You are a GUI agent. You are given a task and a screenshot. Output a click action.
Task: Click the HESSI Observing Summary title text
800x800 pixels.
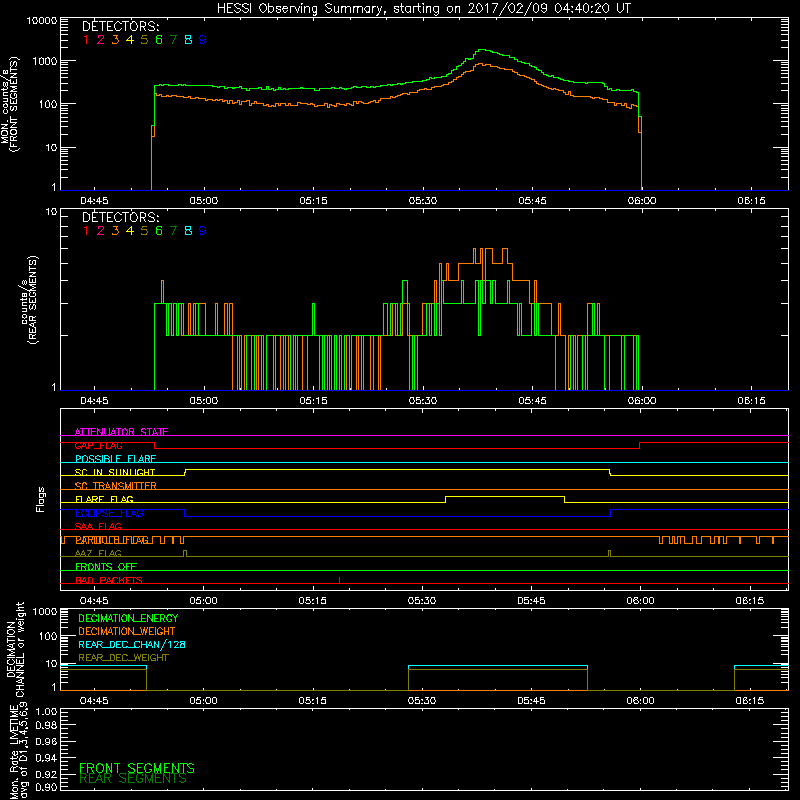(423, 8)
